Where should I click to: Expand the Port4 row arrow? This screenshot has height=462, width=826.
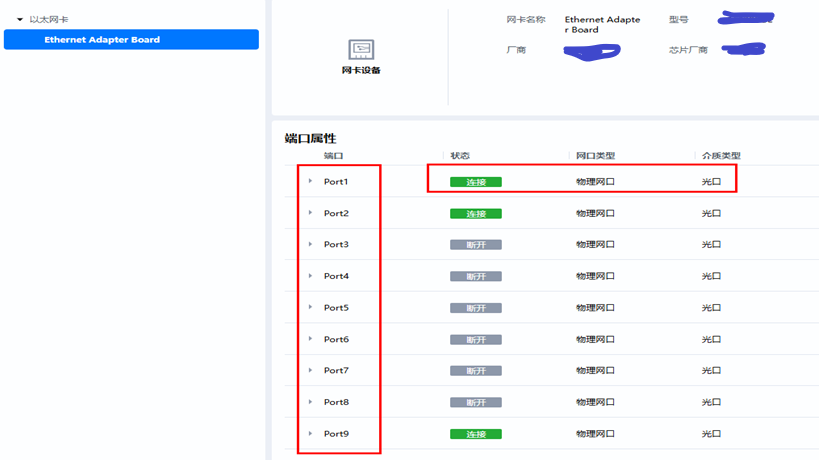click(311, 276)
